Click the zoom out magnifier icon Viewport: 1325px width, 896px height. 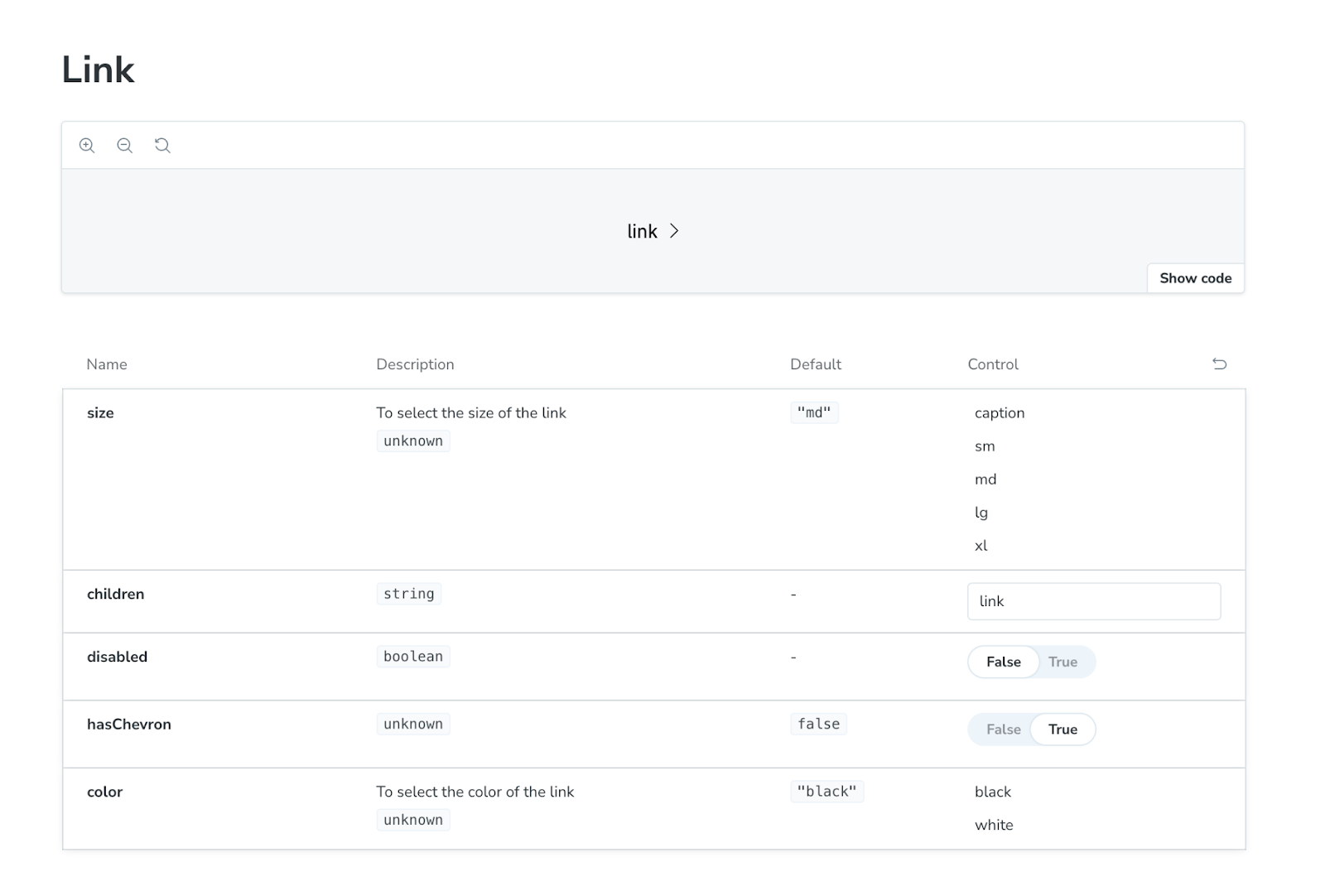125,146
